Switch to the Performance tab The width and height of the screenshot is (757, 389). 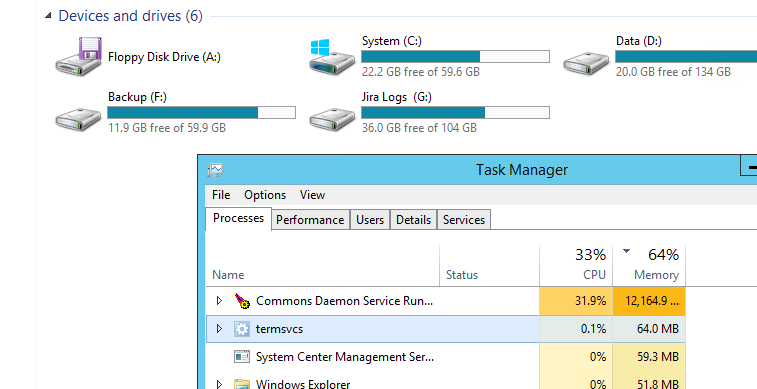point(310,220)
